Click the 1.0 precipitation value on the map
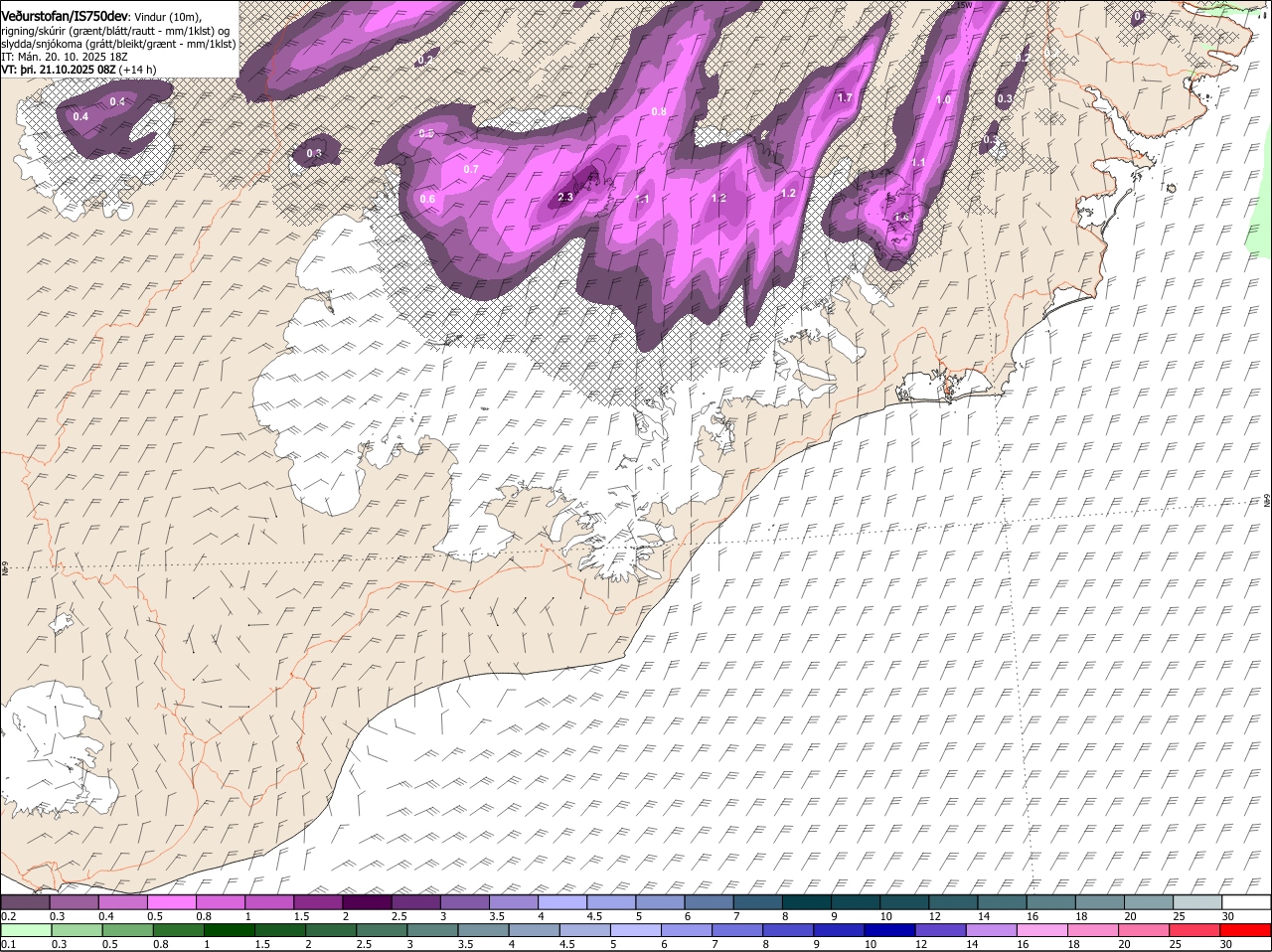Viewport: 1272px width, 952px height. [x=944, y=100]
